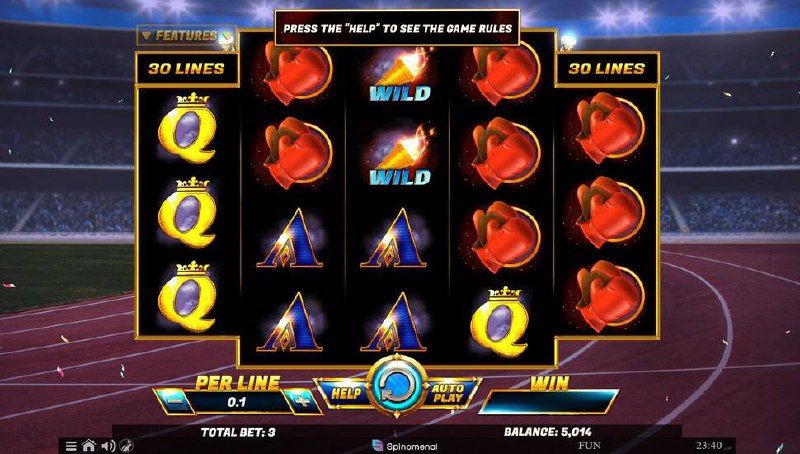Image resolution: width=800 pixels, height=454 pixels.
Task: Go to the home icon
Action: click(x=89, y=446)
